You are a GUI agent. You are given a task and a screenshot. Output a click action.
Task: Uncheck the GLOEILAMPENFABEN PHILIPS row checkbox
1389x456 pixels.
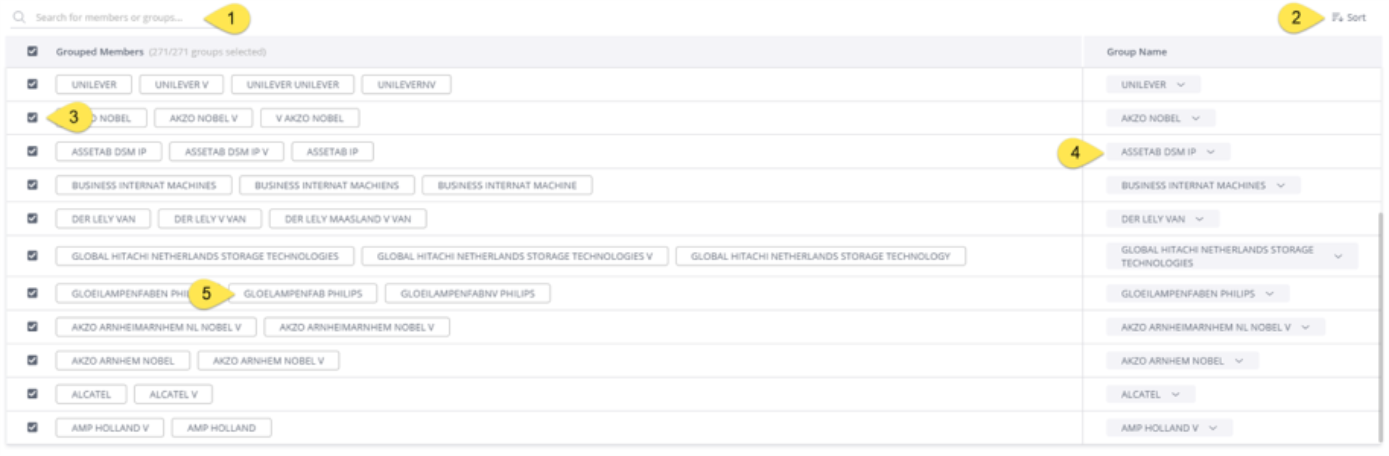(x=33, y=293)
